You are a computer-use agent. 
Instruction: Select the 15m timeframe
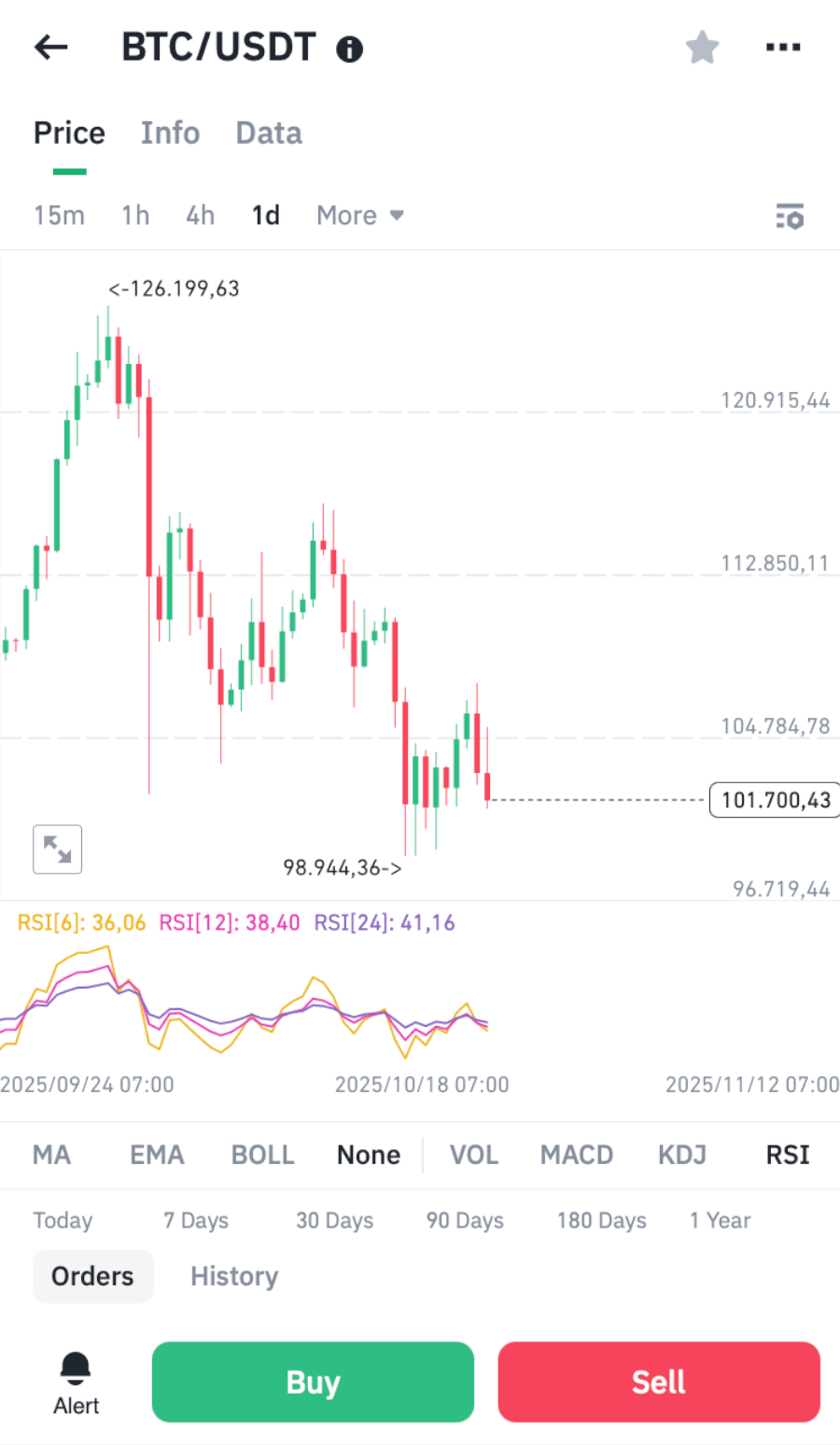(59, 216)
